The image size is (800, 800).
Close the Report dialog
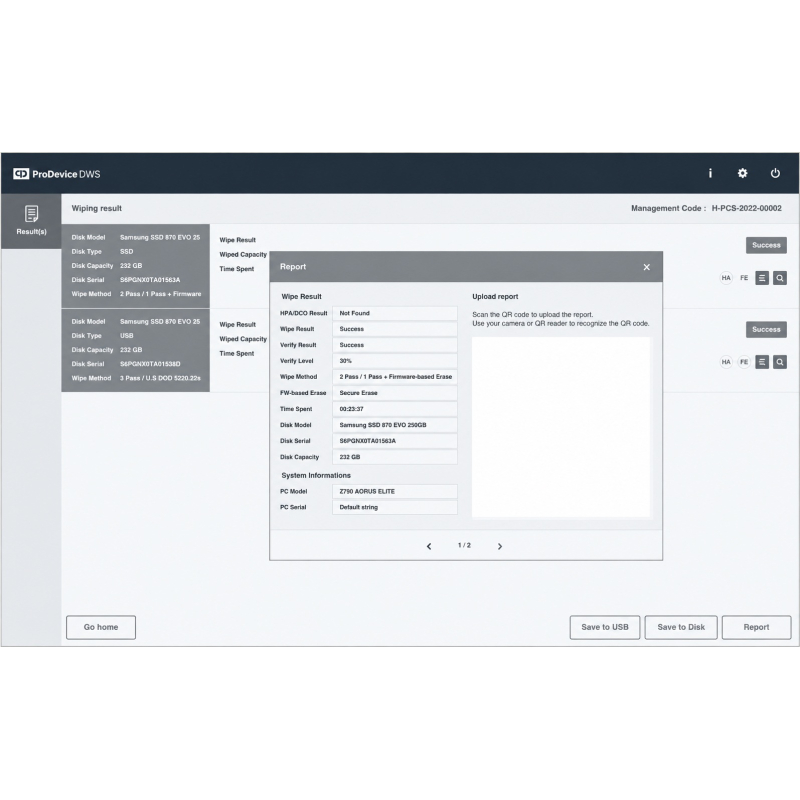646,267
